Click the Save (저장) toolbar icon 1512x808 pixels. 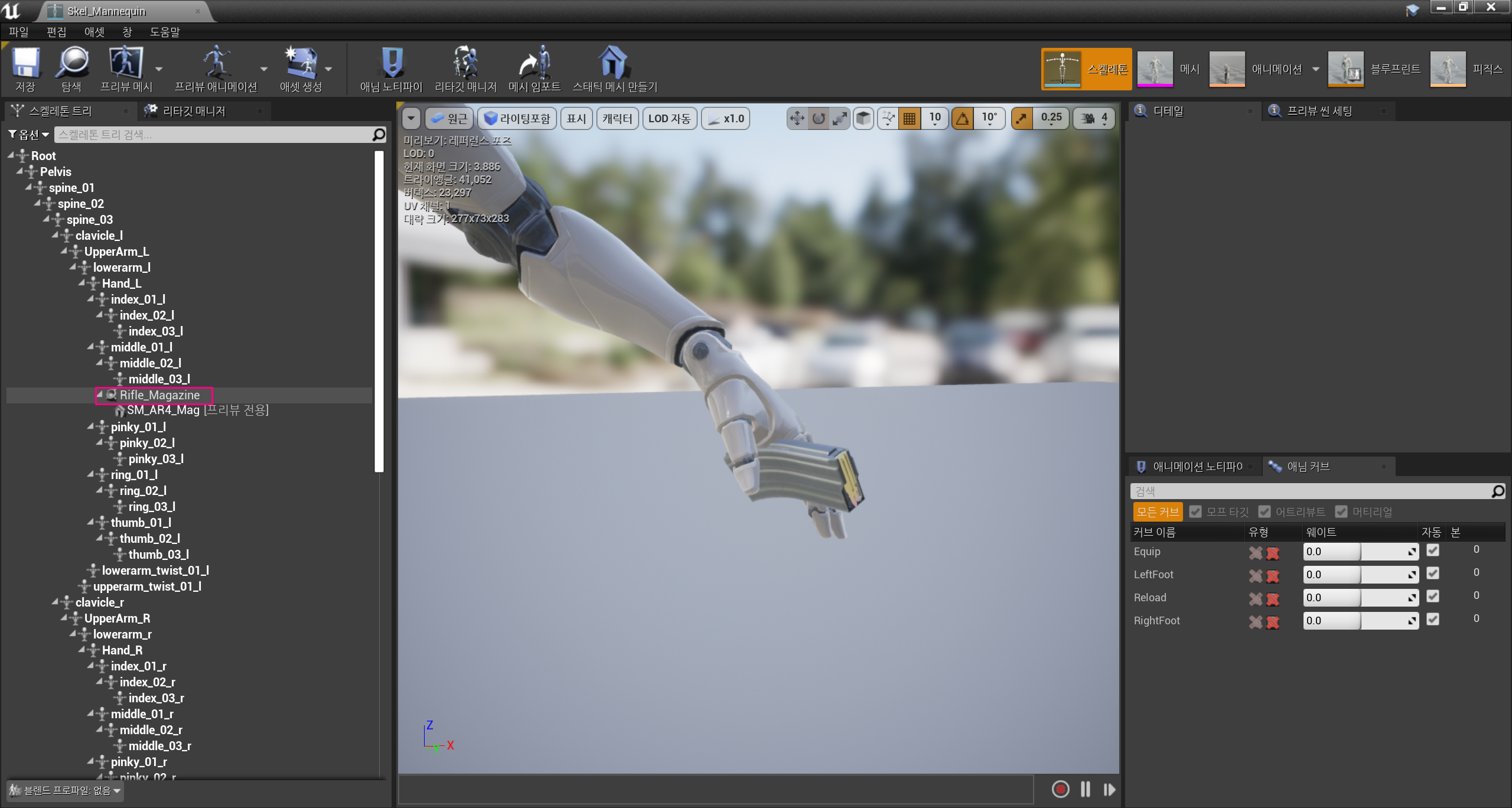coord(25,64)
